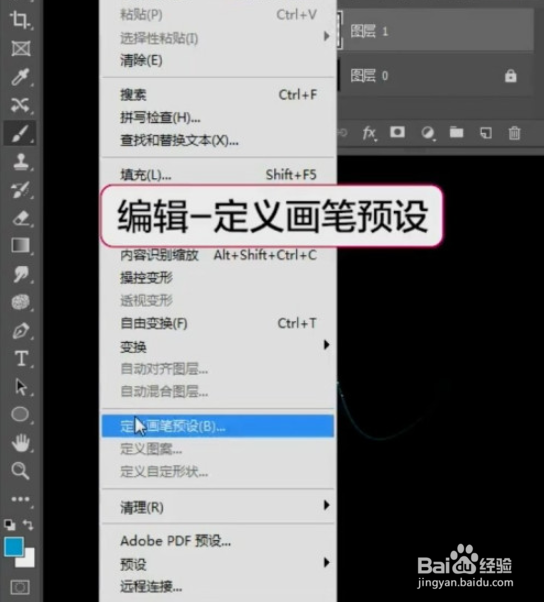The image size is (544, 602).
Task: Toggle Quick Mask mode icon
Action: coord(20,587)
